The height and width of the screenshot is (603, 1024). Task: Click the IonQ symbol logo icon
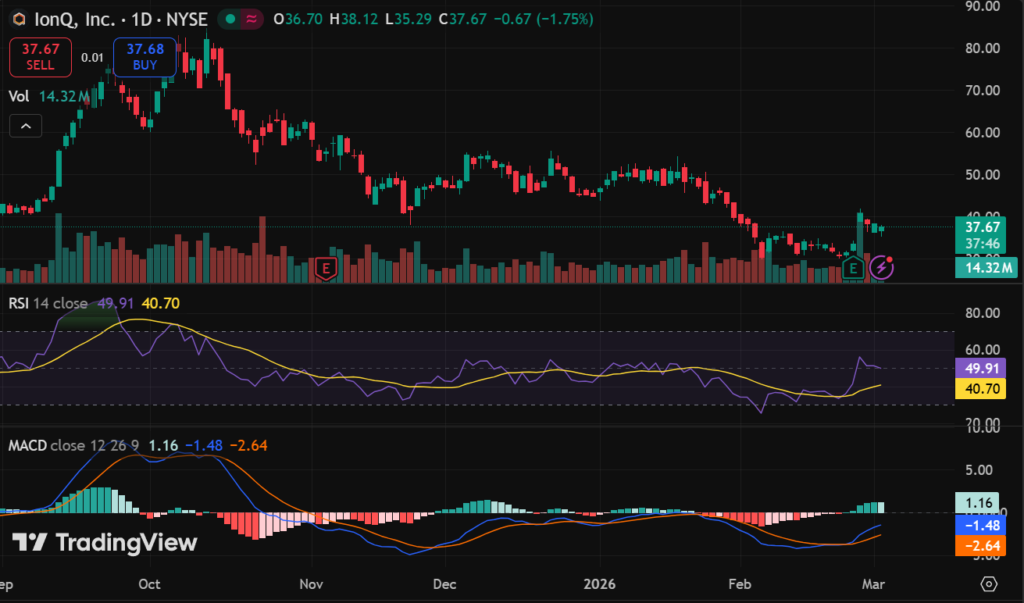click(18, 19)
